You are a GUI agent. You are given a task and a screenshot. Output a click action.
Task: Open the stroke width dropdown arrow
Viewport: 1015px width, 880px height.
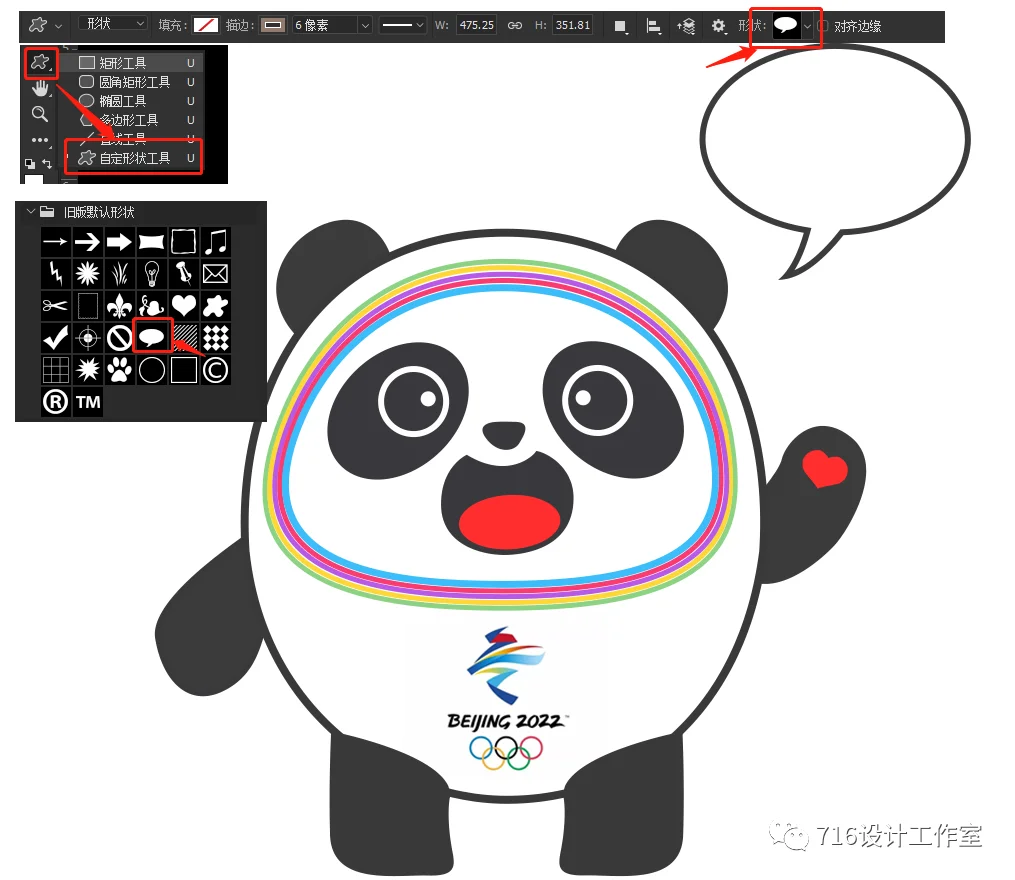tap(365, 25)
